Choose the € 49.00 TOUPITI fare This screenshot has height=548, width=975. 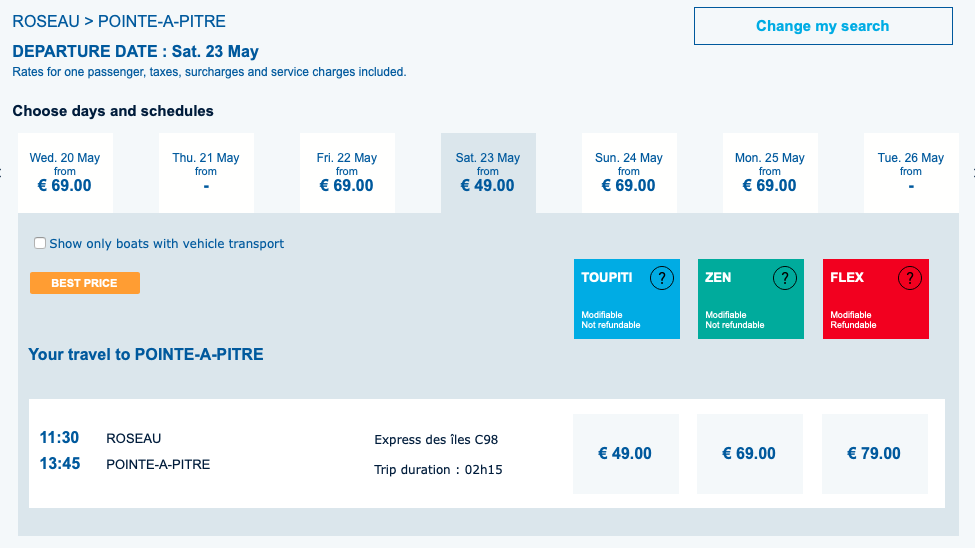626,453
